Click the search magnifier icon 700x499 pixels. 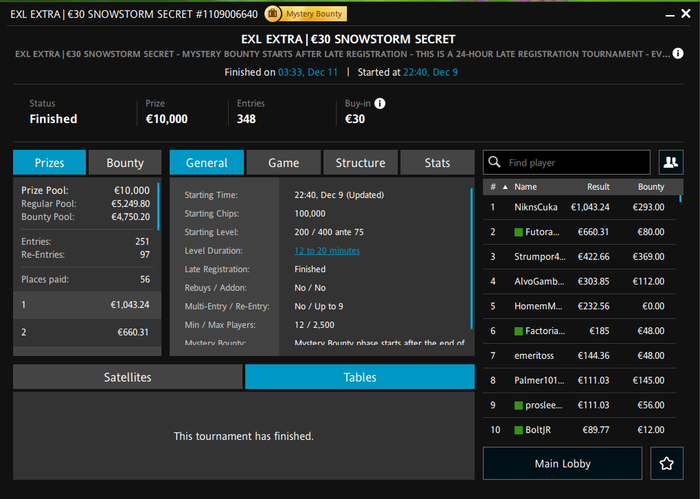(494, 162)
